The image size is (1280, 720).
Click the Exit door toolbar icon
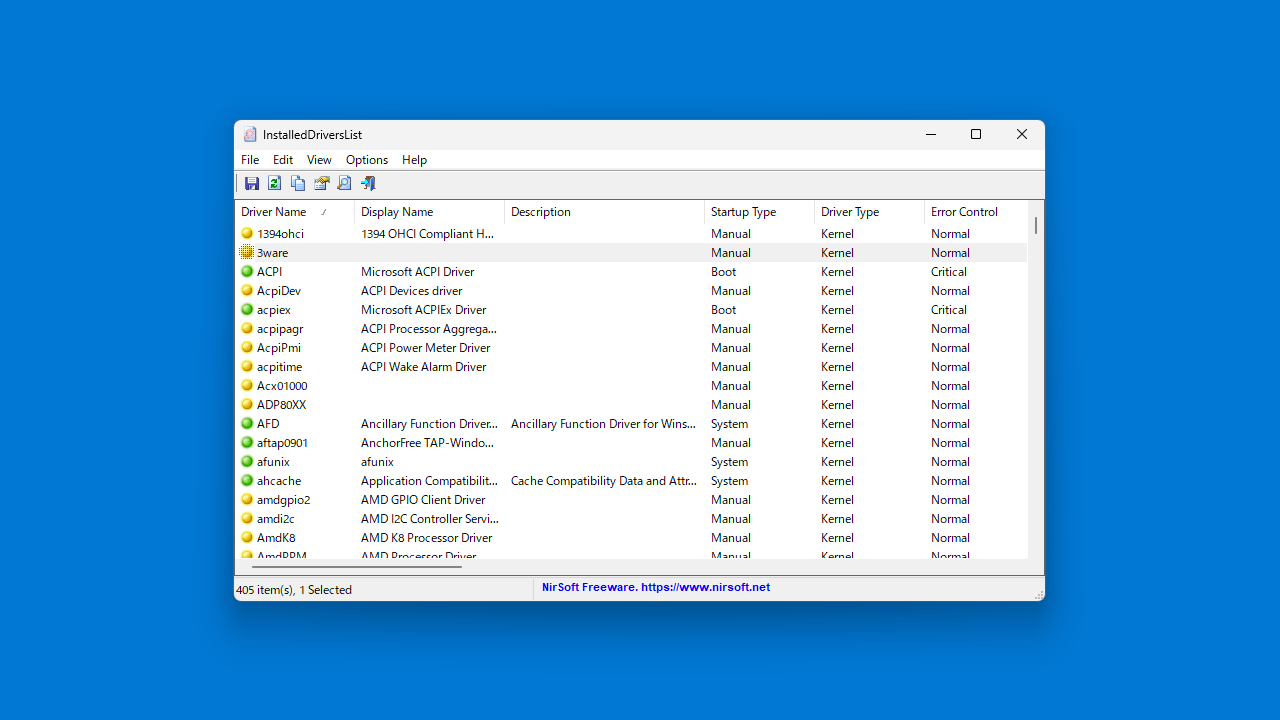pos(368,183)
